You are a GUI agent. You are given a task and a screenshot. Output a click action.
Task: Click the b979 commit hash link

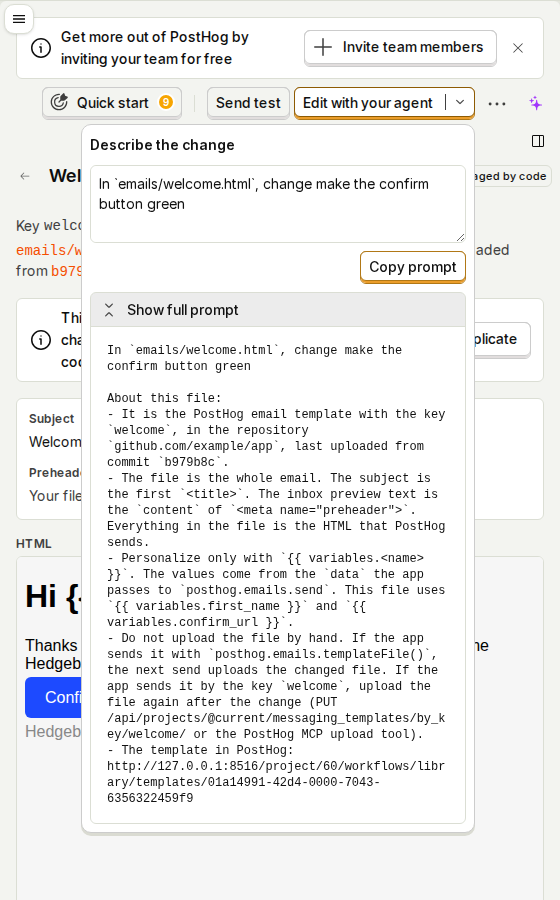tap(66, 271)
